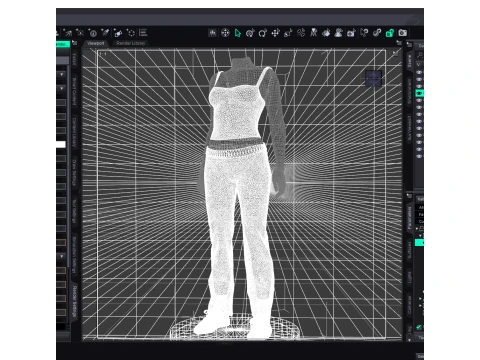Image resolution: width=480 pixels, height=360 pixels.
Task: Open the Simulation Settings side tab
Action: tap(74, 255)
